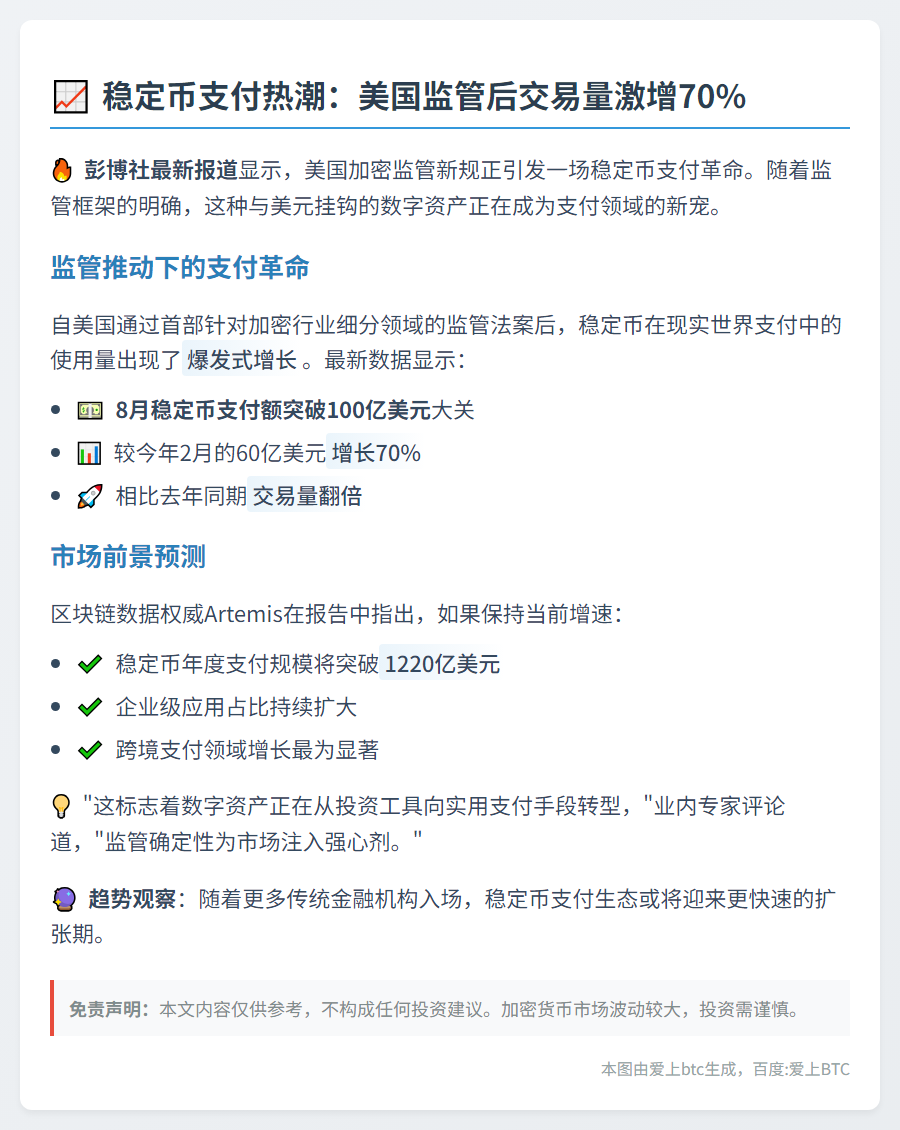Click the bold 彭博社最新报道 text
The width and height of the screenshot is (900, 1130).
[x=161, y=170]
